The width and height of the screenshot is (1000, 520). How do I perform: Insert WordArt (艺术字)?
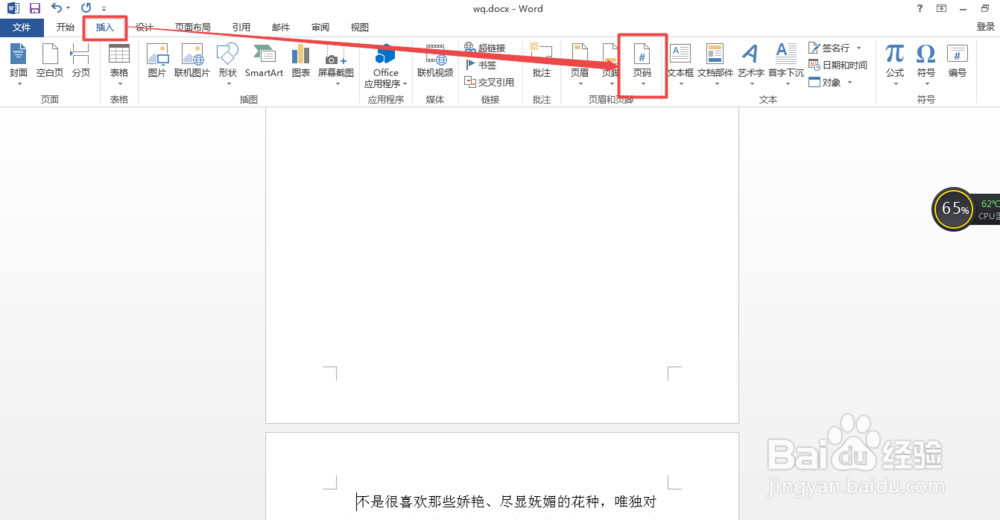tap(751, 64)
